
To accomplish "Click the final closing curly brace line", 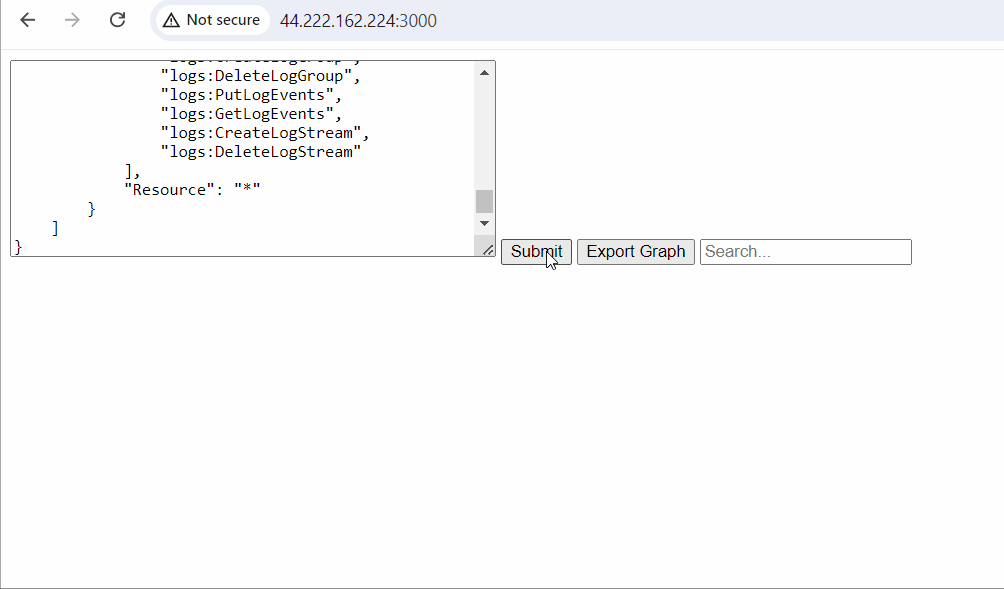I will 18,246.
